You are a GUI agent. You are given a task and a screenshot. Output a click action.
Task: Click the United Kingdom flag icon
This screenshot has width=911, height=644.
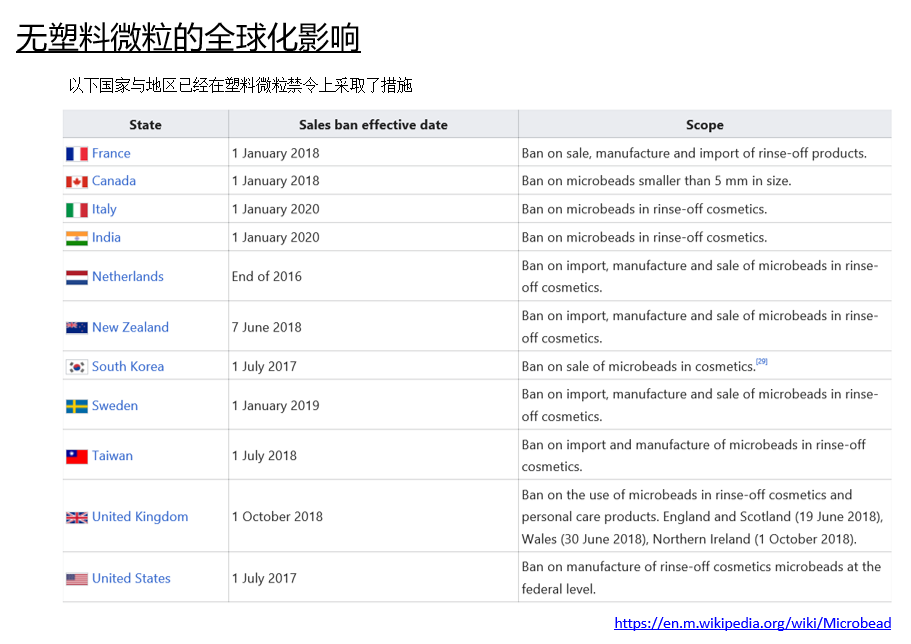[x=76, y=518]
